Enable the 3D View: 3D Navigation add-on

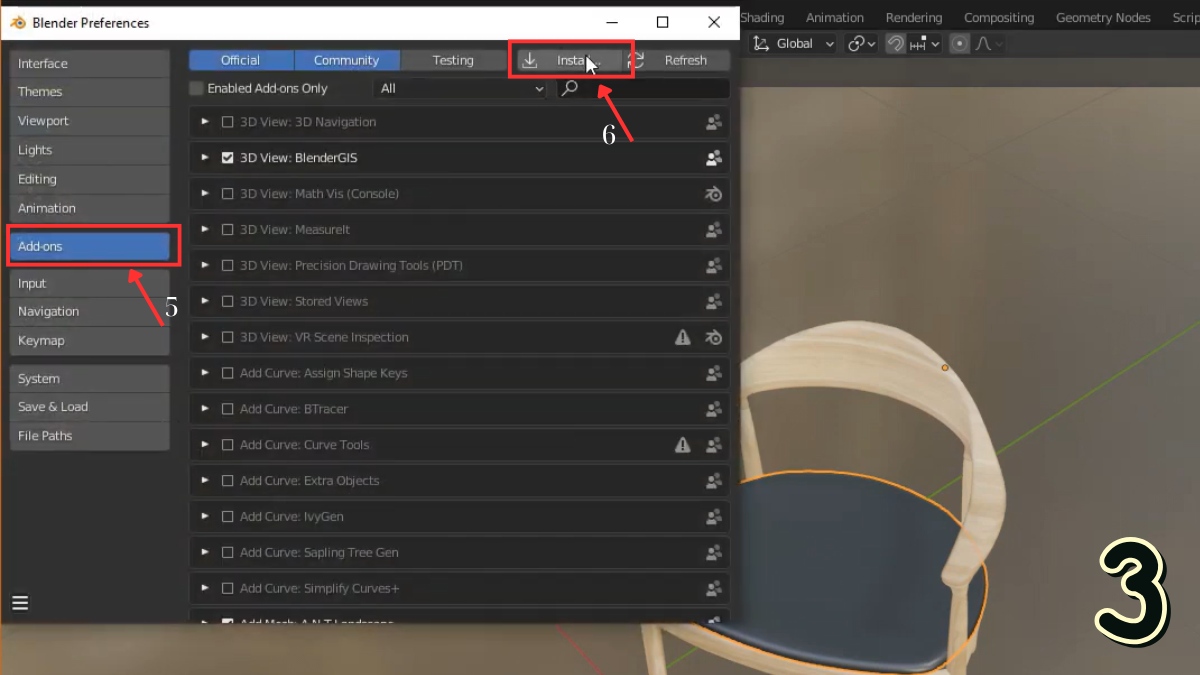tap(227, 122)
